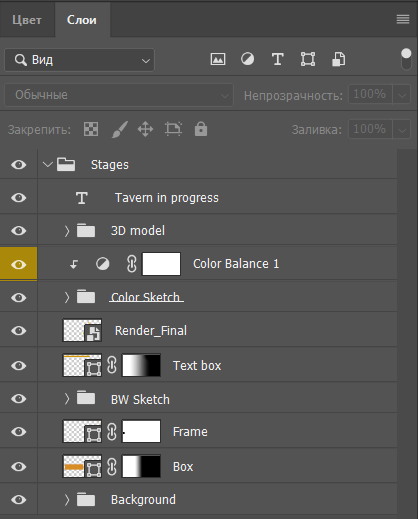Expand the 3D model group
This screenshot has width=418, height=519.
point(67,231)
